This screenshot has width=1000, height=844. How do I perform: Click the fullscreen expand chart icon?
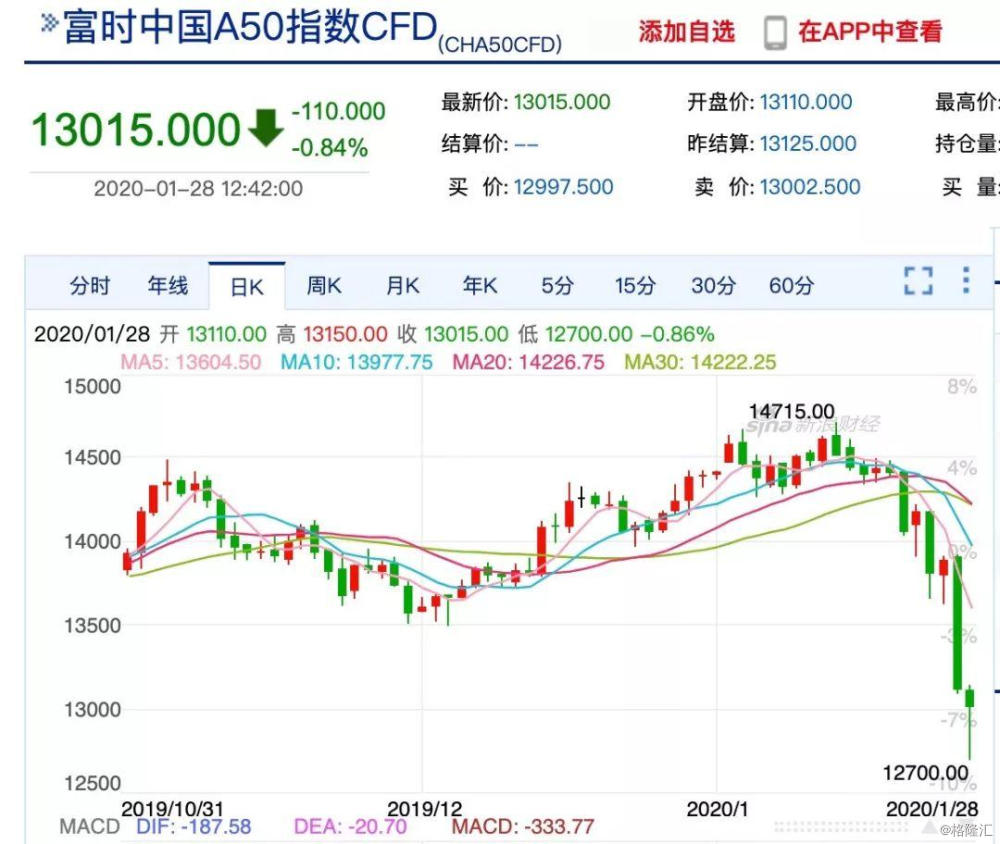918,281
